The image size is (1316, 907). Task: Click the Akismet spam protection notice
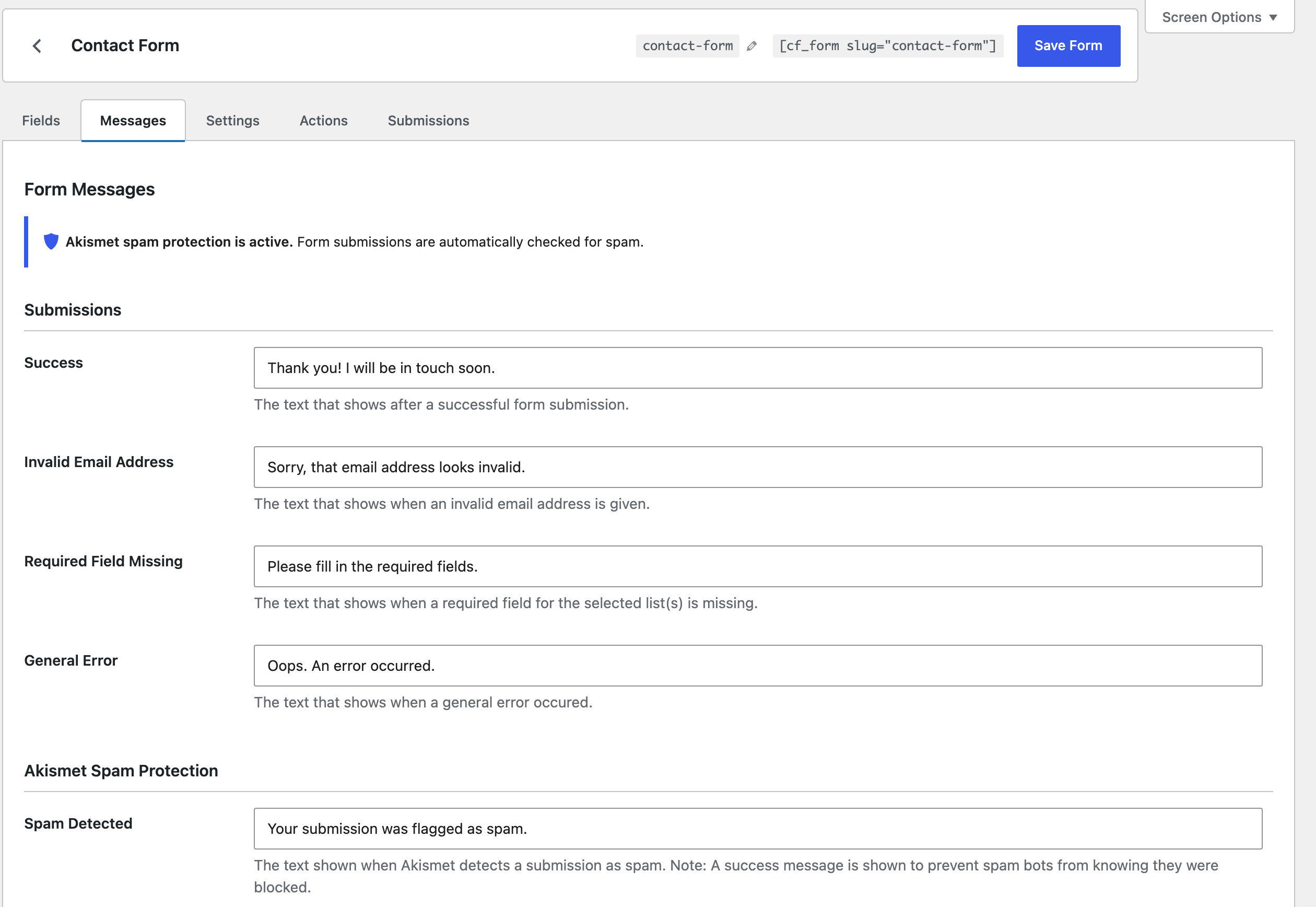point(355,241)
